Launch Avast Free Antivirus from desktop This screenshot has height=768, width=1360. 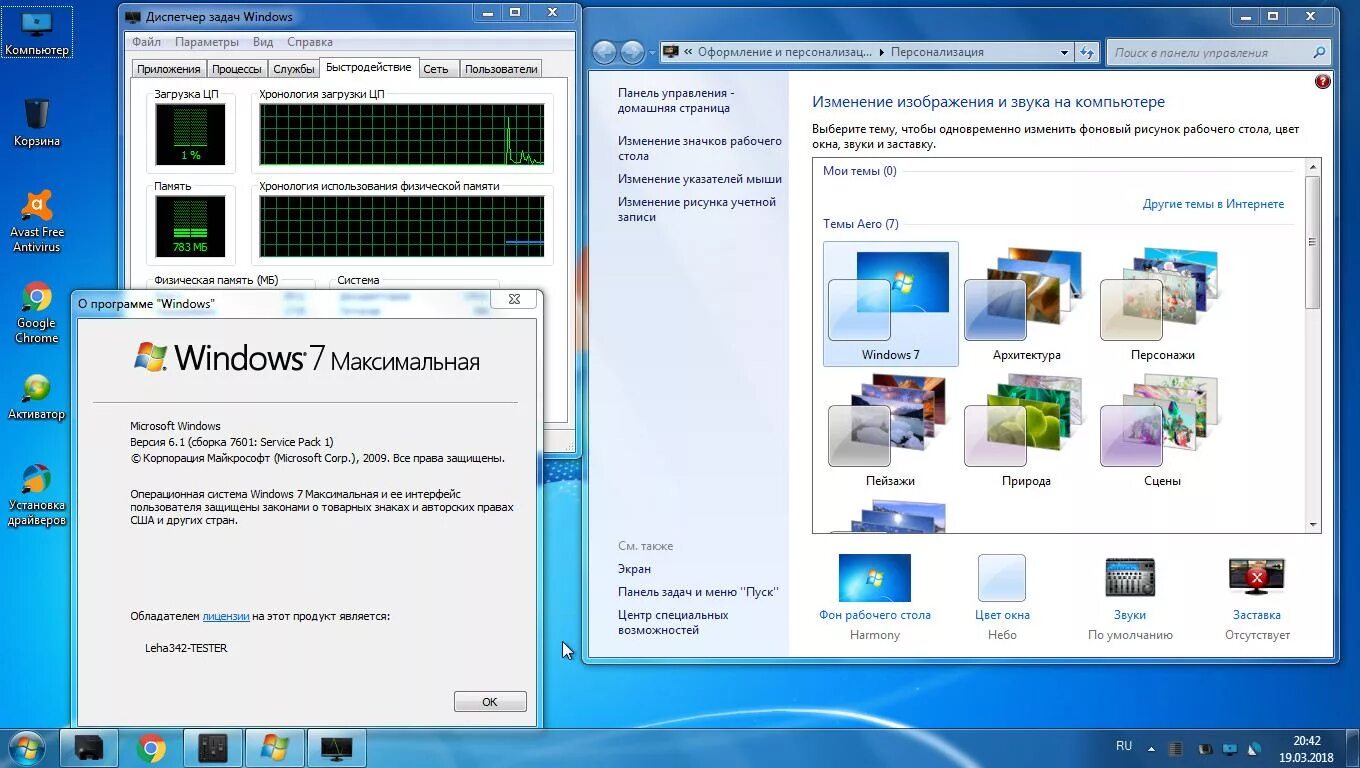[x=37, y=221]
